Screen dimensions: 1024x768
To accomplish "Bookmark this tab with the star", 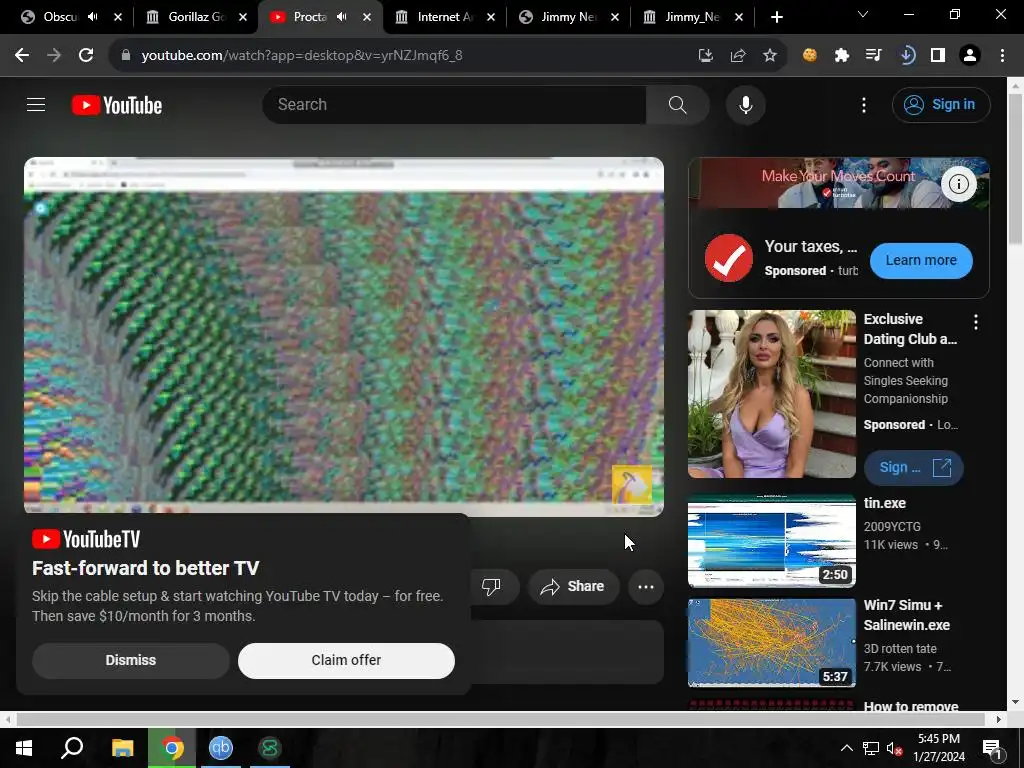I will pyautogui.click(x=770, y=56).
